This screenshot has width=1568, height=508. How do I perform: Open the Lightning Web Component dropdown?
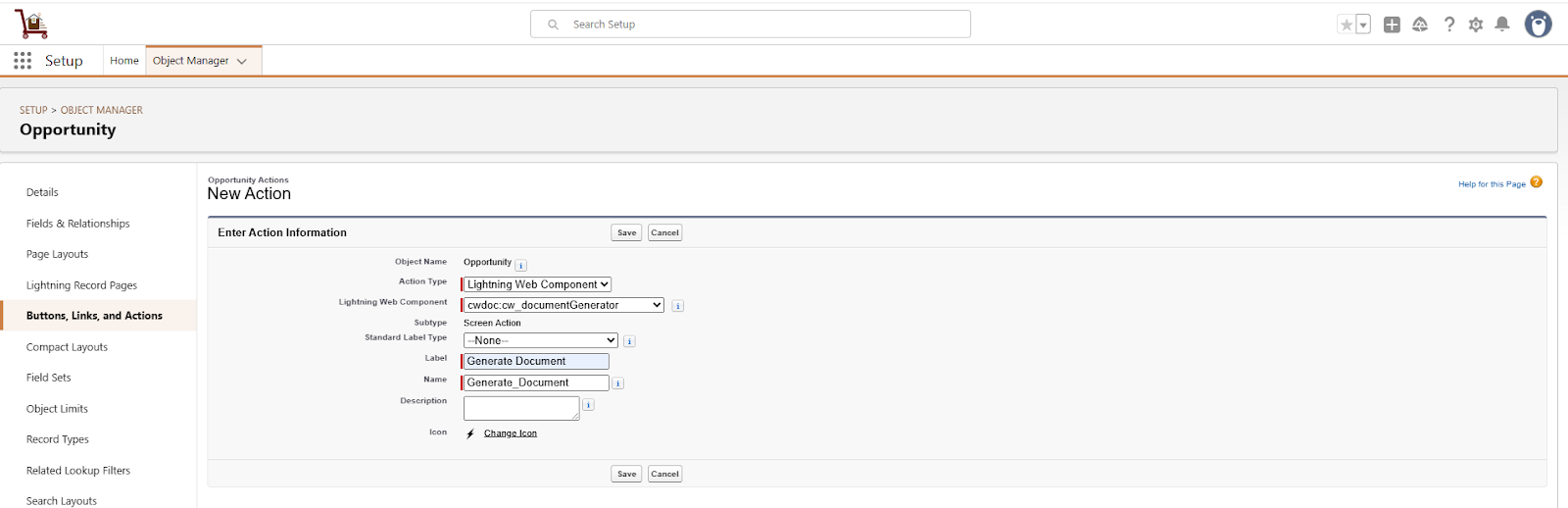pyautogui.click(x=563, y=305)
